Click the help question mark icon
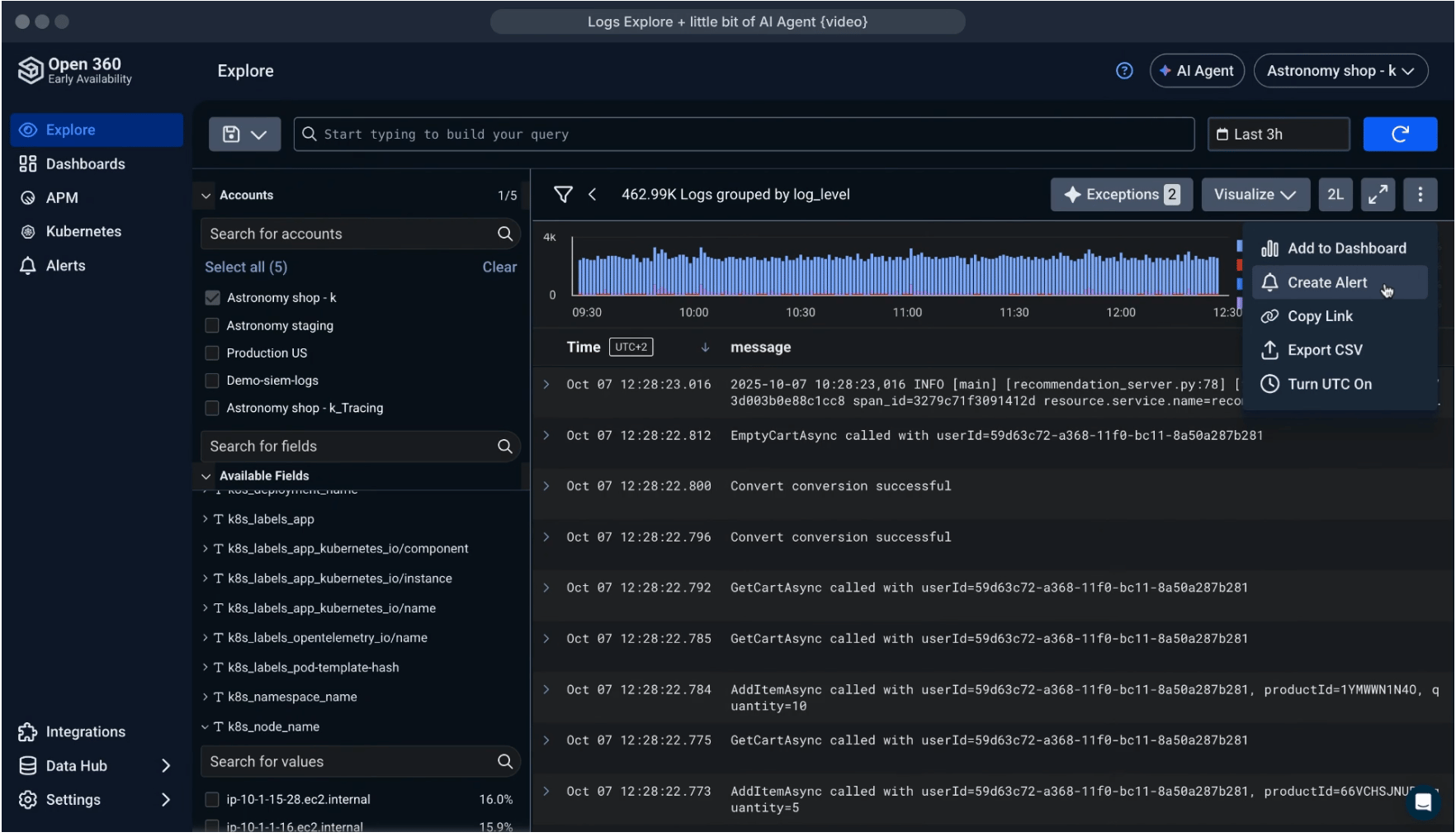The height and width of the screenshot is (837, 1456). click(x=1124, y=71)
